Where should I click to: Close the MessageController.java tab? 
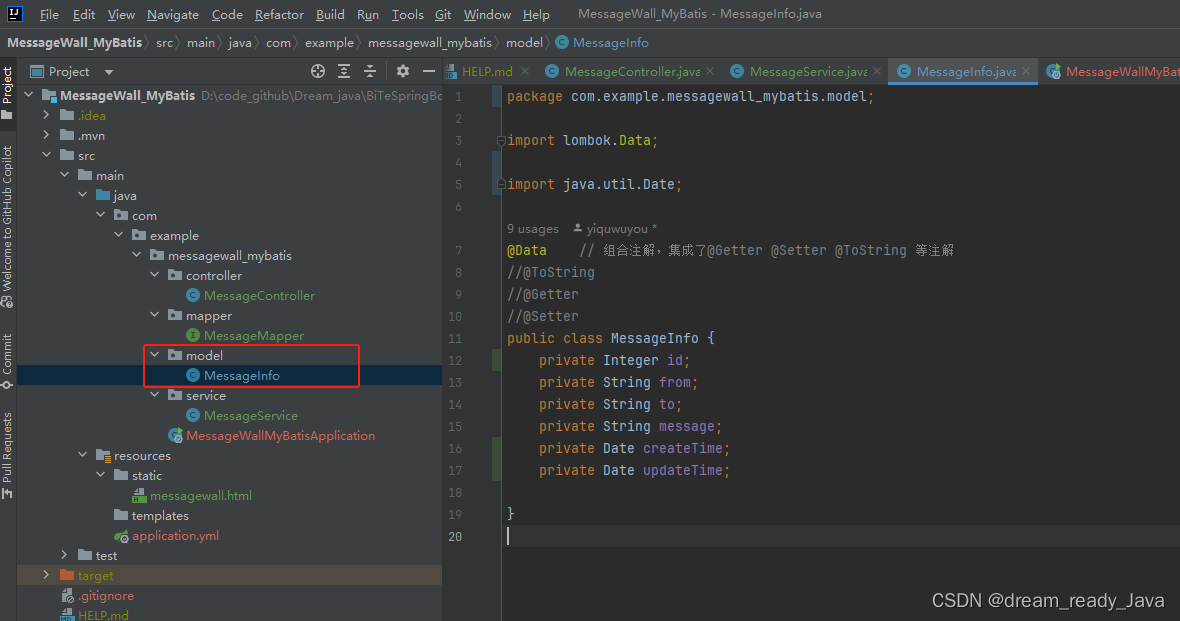tap(710, 72)
